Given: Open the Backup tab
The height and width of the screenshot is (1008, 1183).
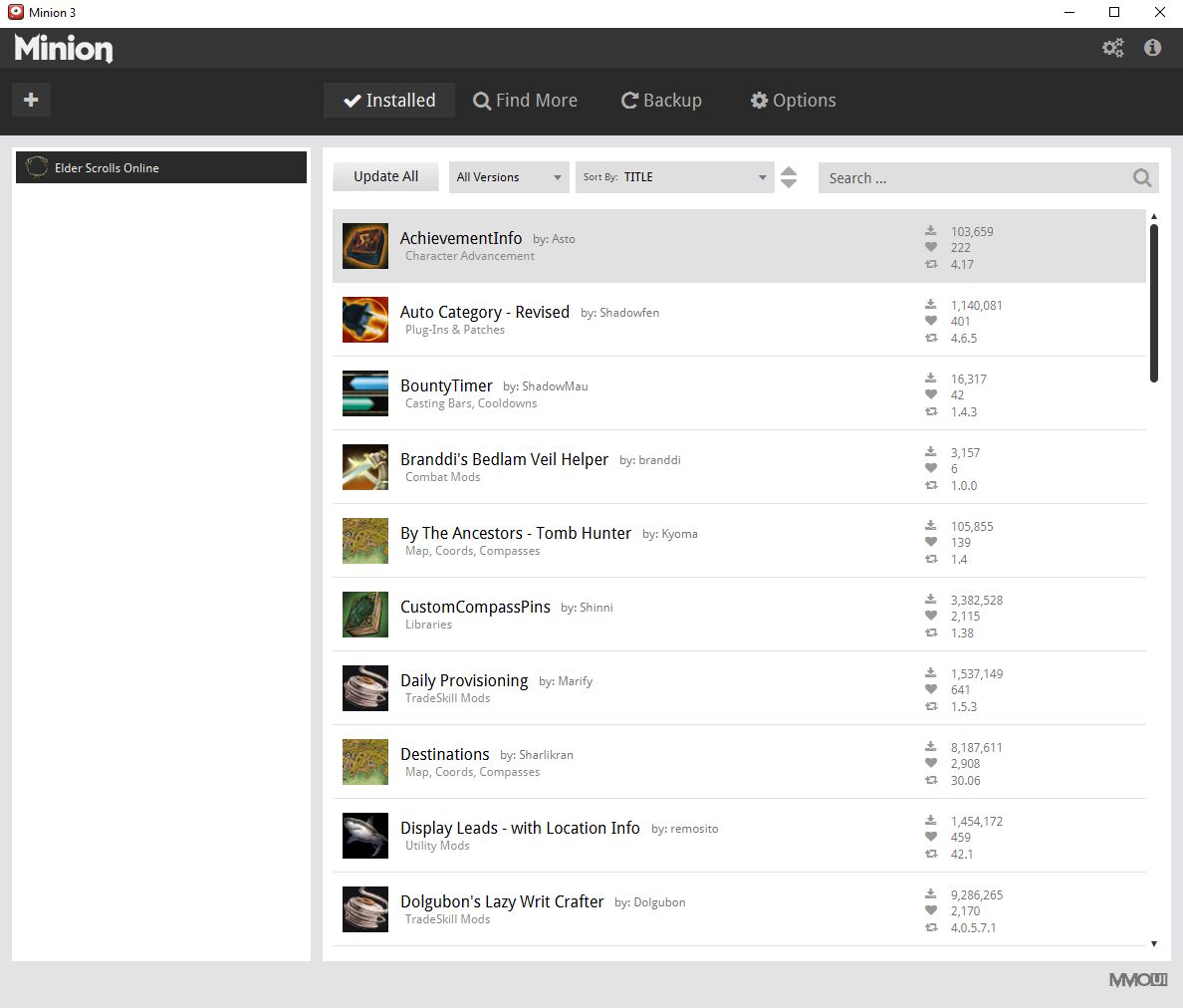Looking at the screenshot, I should click(x=661, y=101).
